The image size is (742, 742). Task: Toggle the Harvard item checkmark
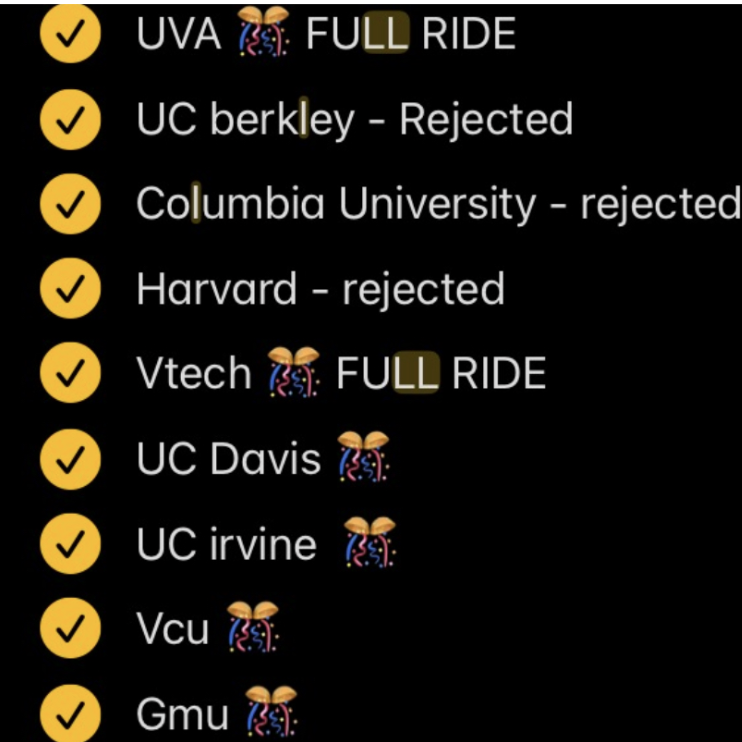coord(70,289)
